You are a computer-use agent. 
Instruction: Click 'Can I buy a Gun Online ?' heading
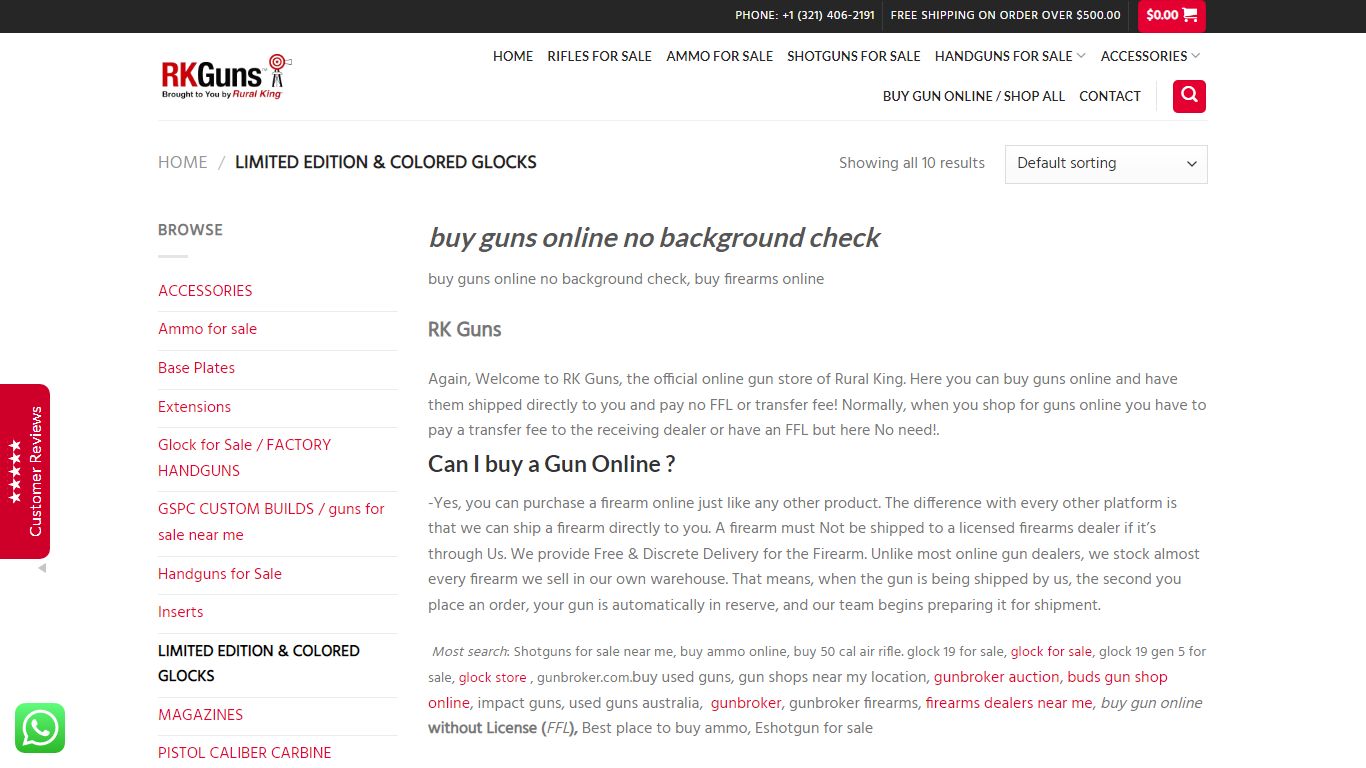(x=551, y=464)
